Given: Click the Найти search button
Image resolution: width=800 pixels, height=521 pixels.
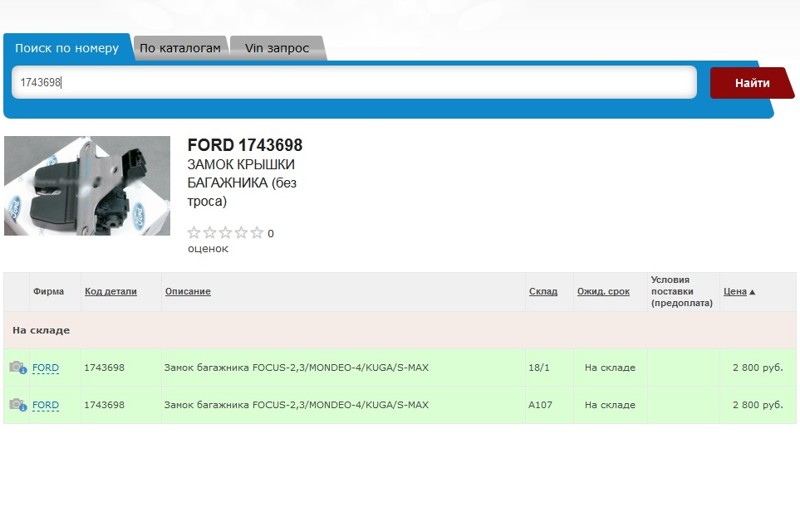Looking at the screenshot, I should click(x=752, y=83).
